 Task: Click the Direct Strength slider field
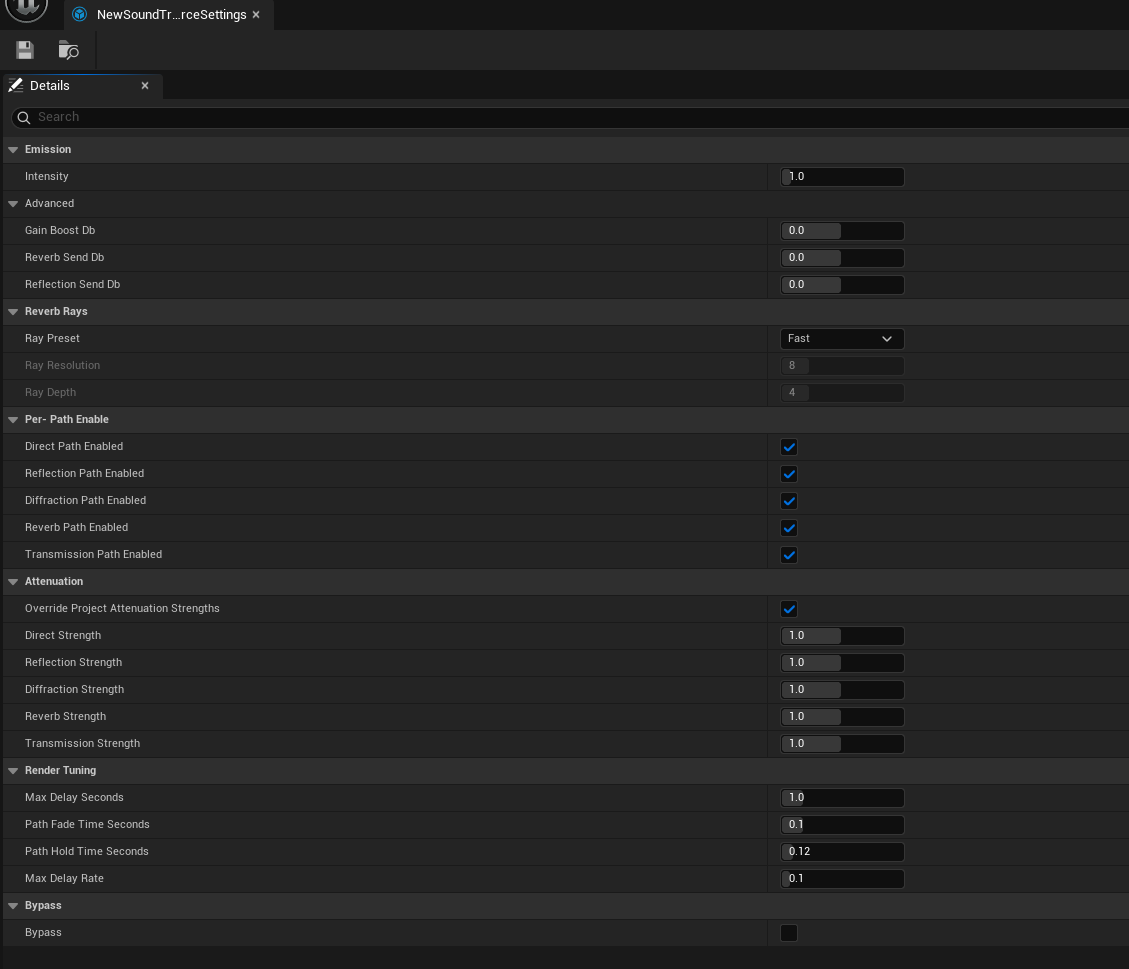click(x=842, y=636)
